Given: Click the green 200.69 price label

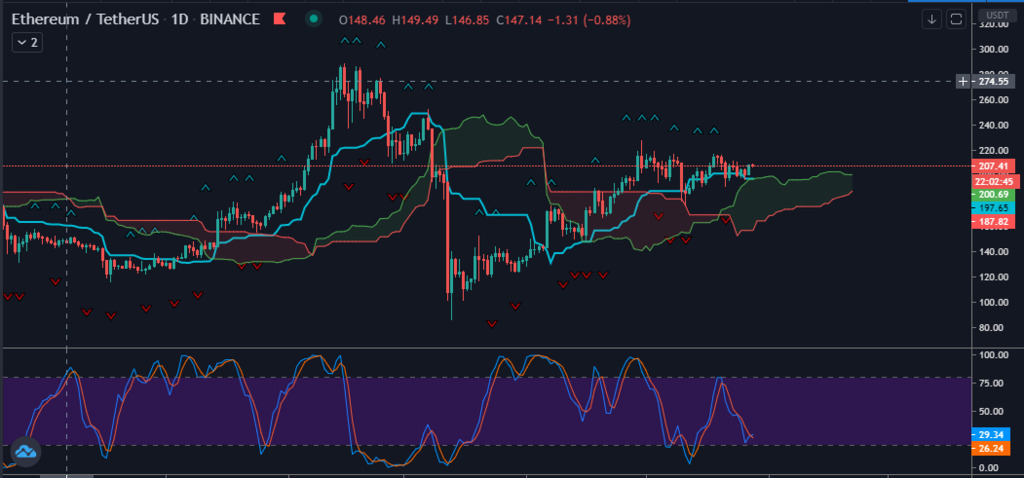Looking at the screenshot, I should pos(996,193).
